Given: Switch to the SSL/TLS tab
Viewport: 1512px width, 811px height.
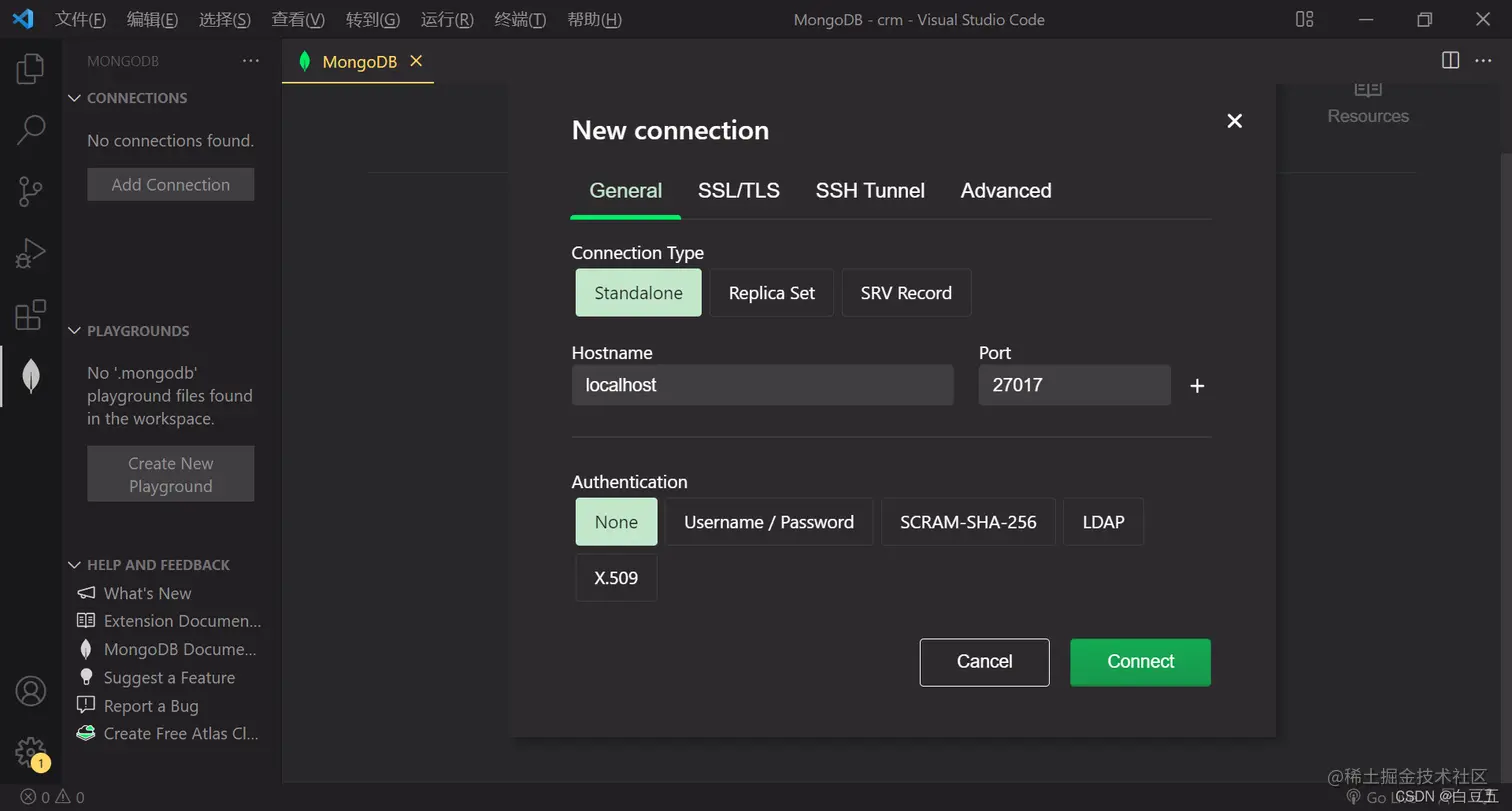Looking at the screenshot, I should tap(739, 191).
